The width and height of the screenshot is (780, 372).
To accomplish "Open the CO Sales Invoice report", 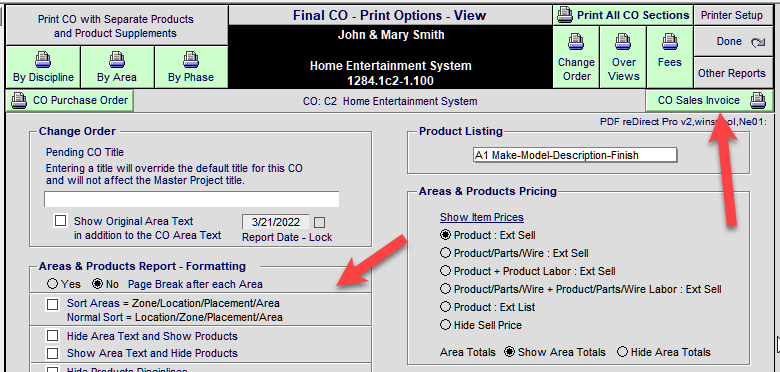I will 710,100.
